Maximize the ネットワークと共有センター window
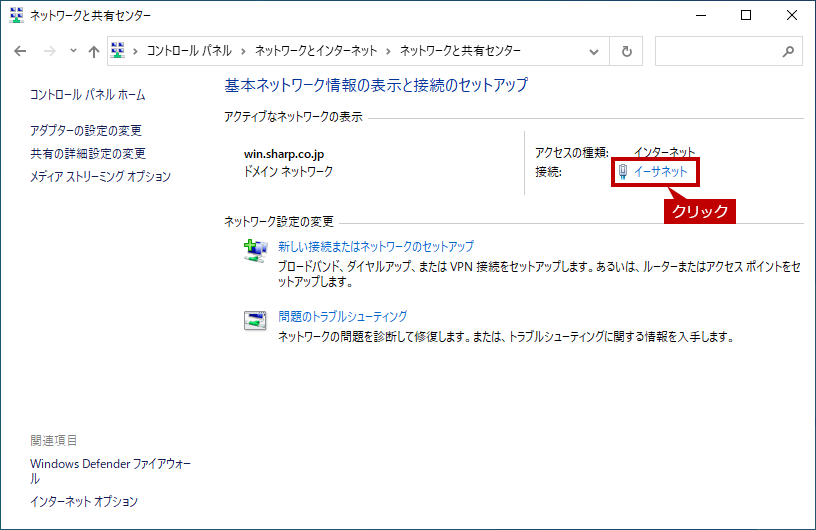Image resolution: width=816 pixels, height=530 pixels. point(746,15)
